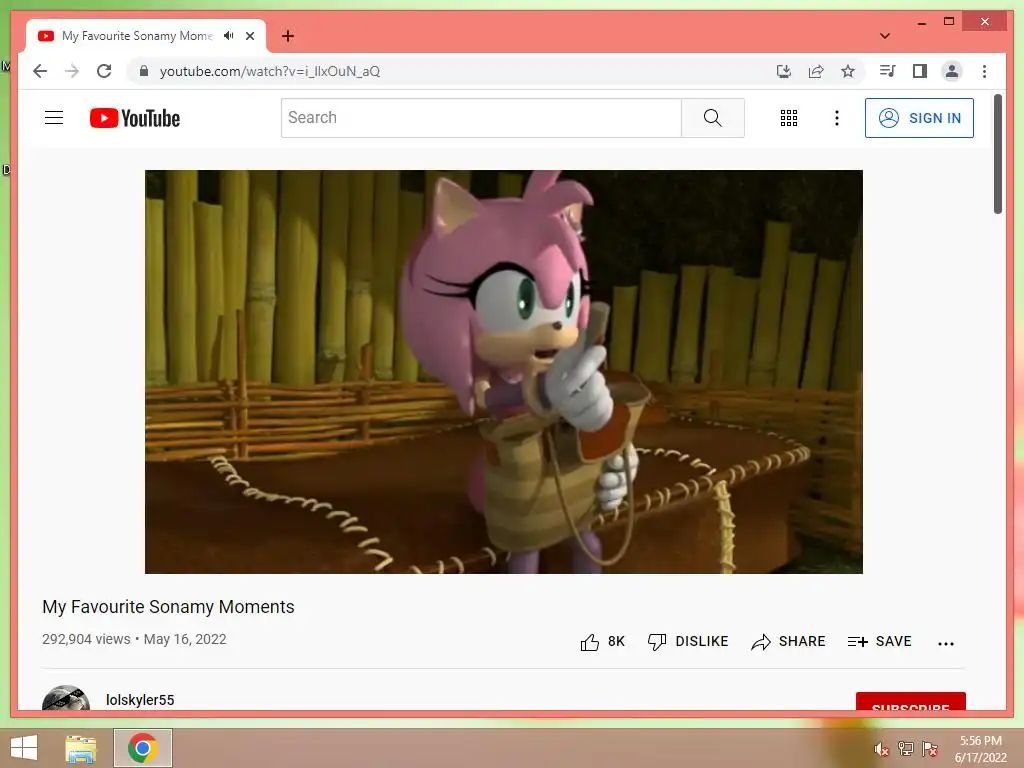Toggle the Chrome side panel

click(920, 71)
